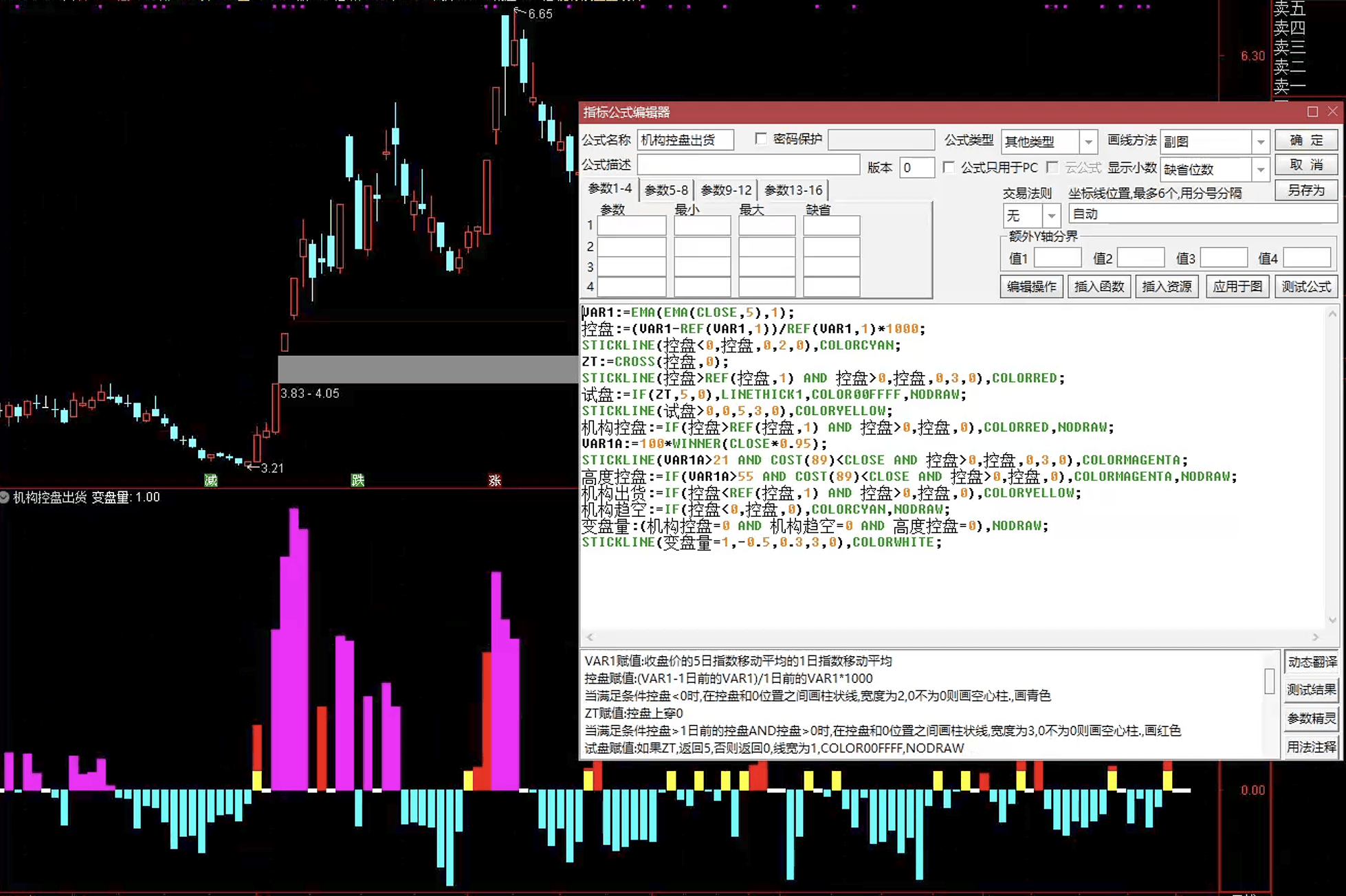
Task: Click 插入函数 button
Action: (1099, 287)
